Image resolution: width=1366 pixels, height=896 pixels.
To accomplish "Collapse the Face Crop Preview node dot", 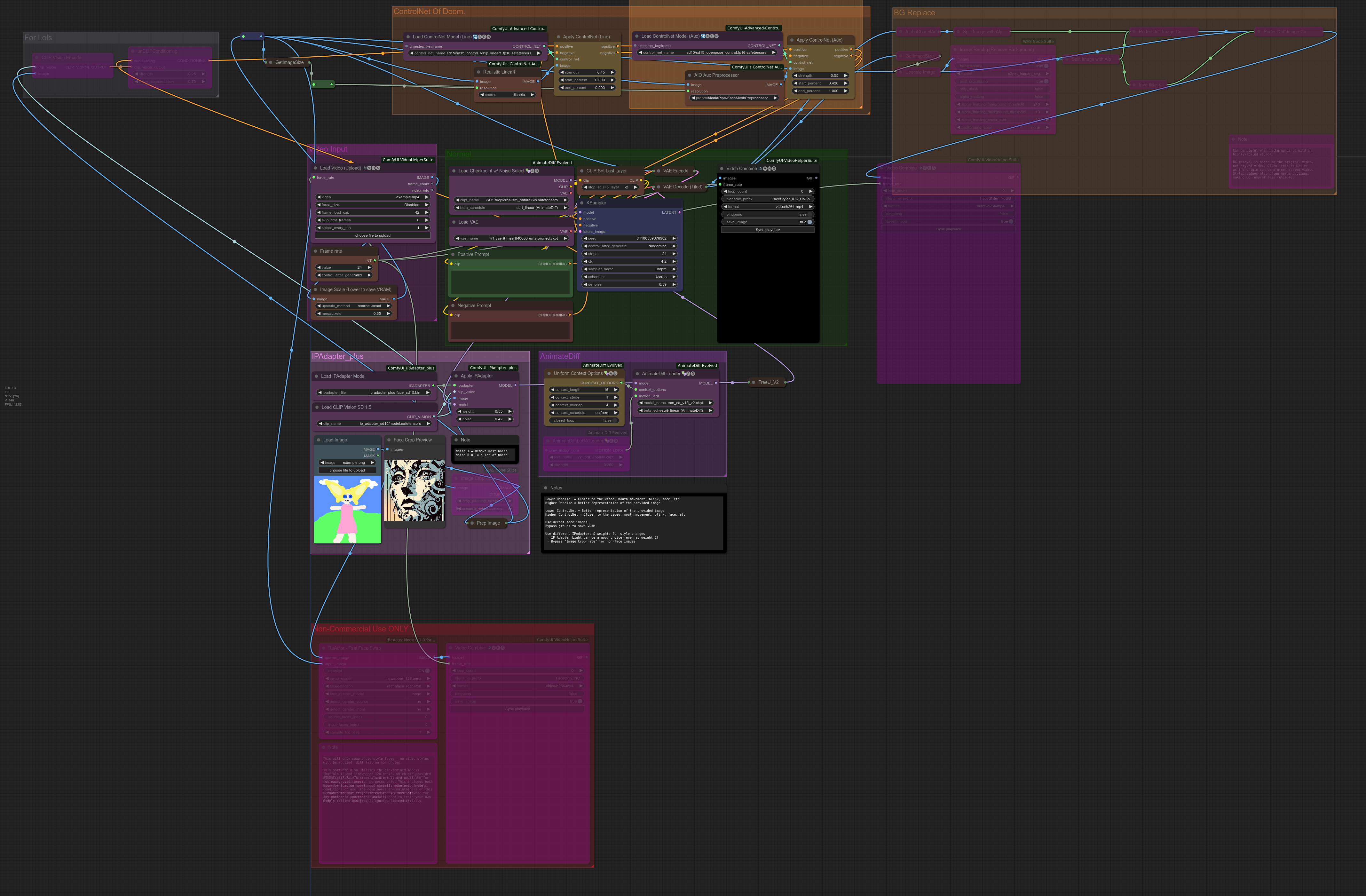I will (x=389, y=440).
